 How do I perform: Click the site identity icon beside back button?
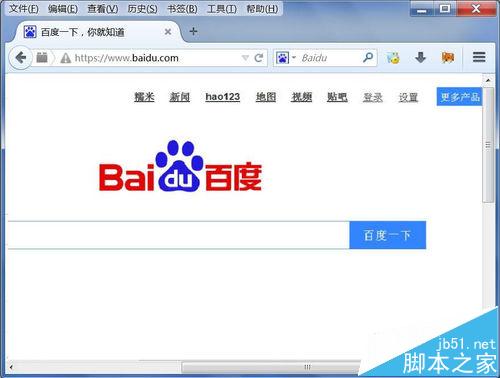pyautogui.click(x=42, y=58)
